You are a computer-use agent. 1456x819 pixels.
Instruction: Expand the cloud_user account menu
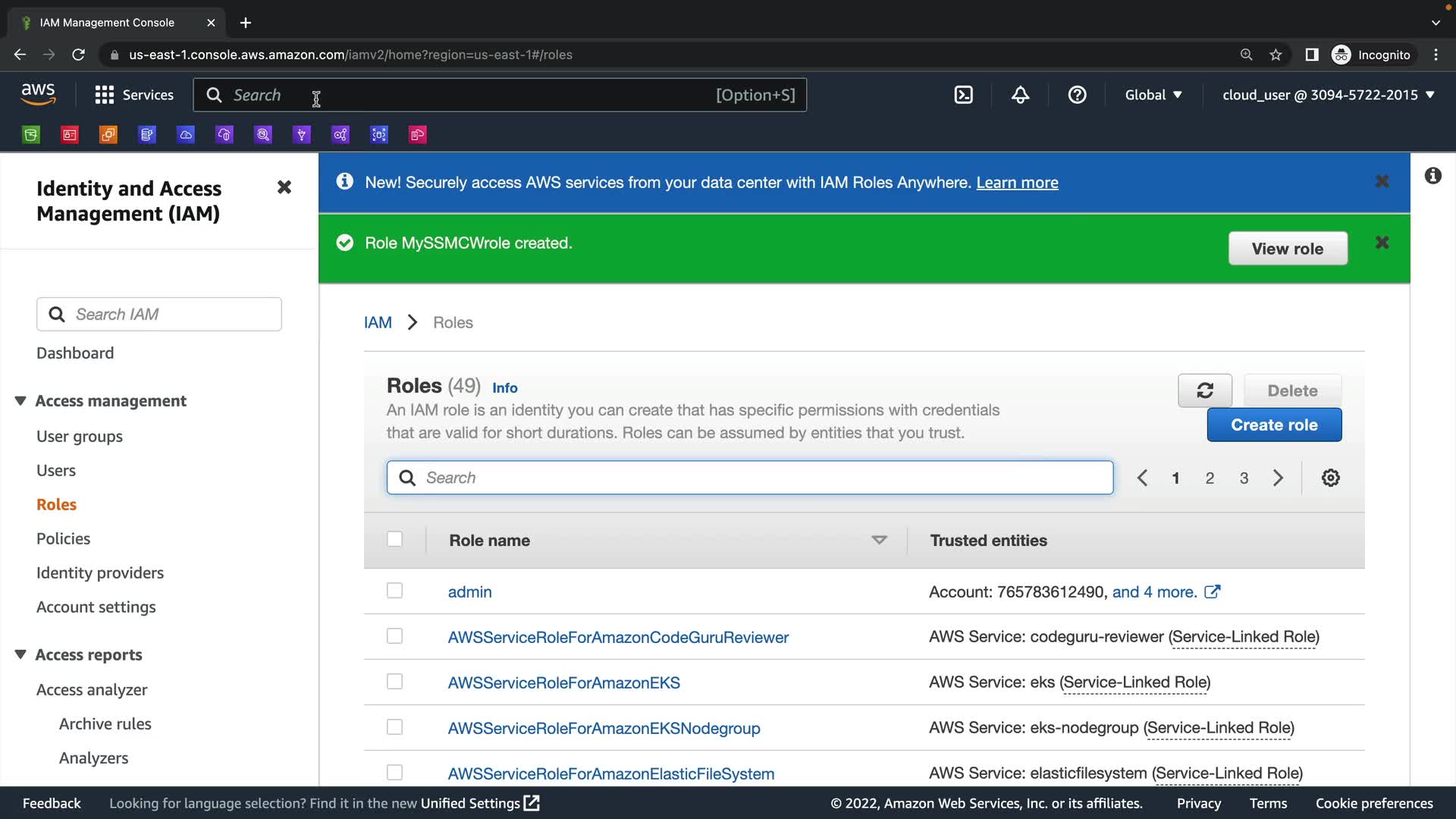[x=1328, y=95]
